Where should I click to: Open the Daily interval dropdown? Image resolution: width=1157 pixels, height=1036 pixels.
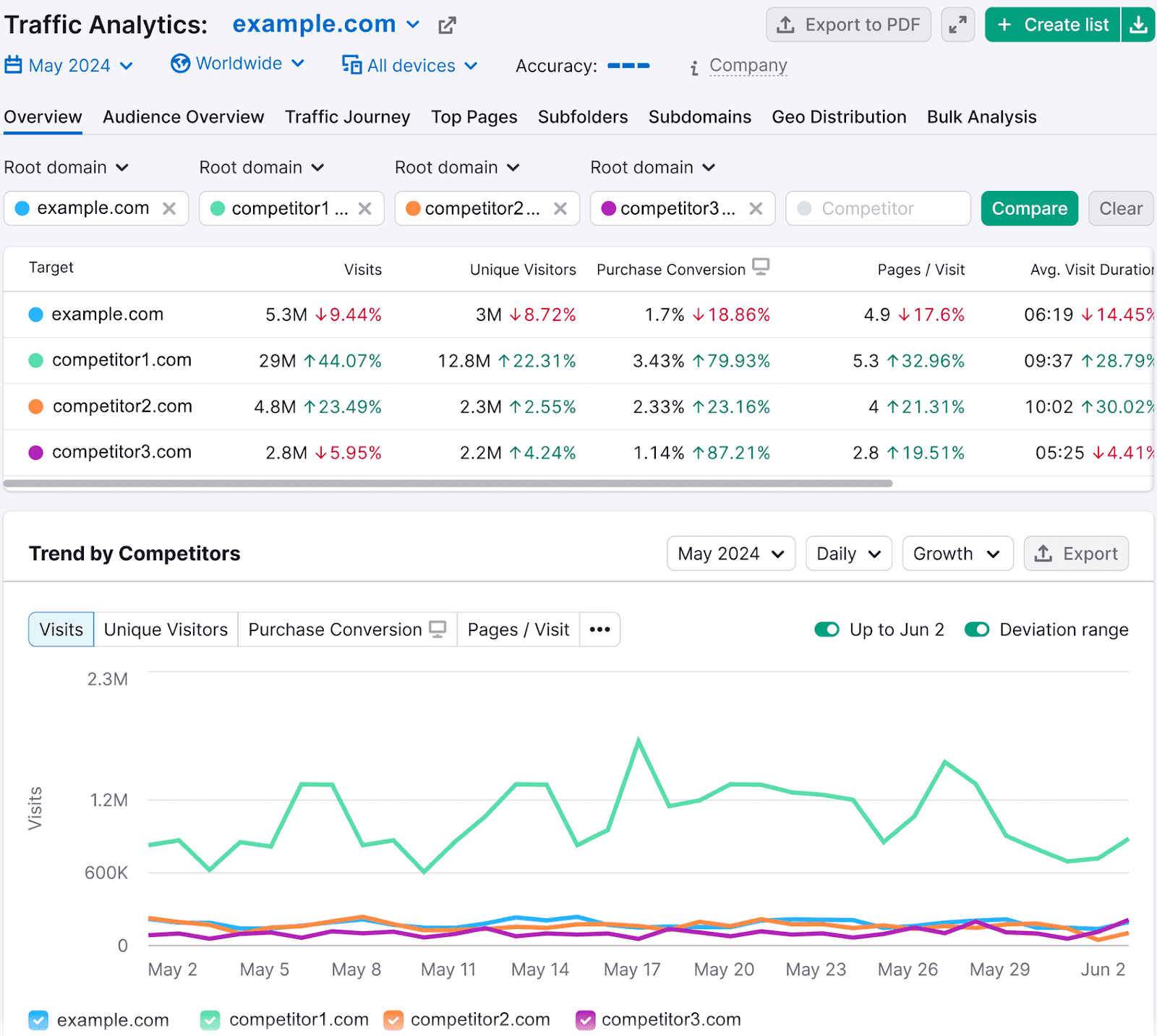(848, 553)
